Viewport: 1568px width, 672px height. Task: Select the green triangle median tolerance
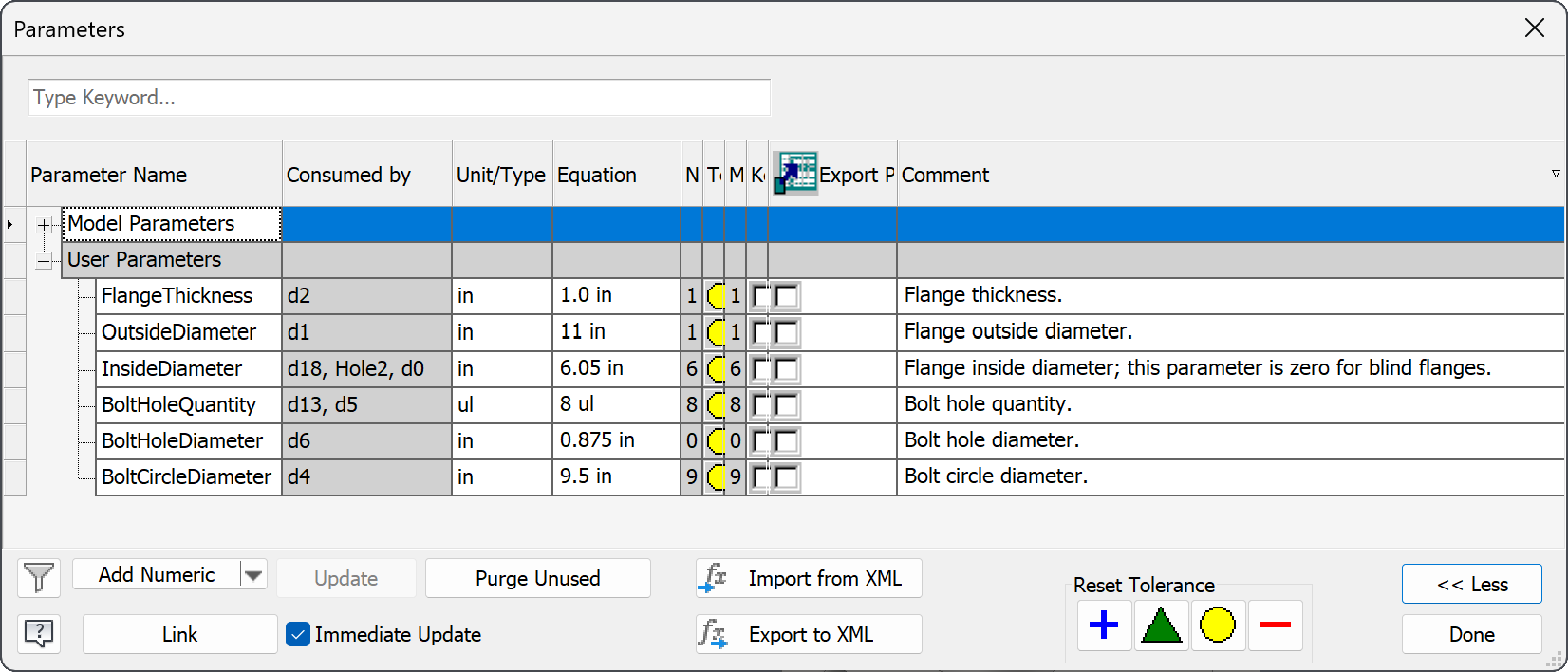tap(1162, 625)
